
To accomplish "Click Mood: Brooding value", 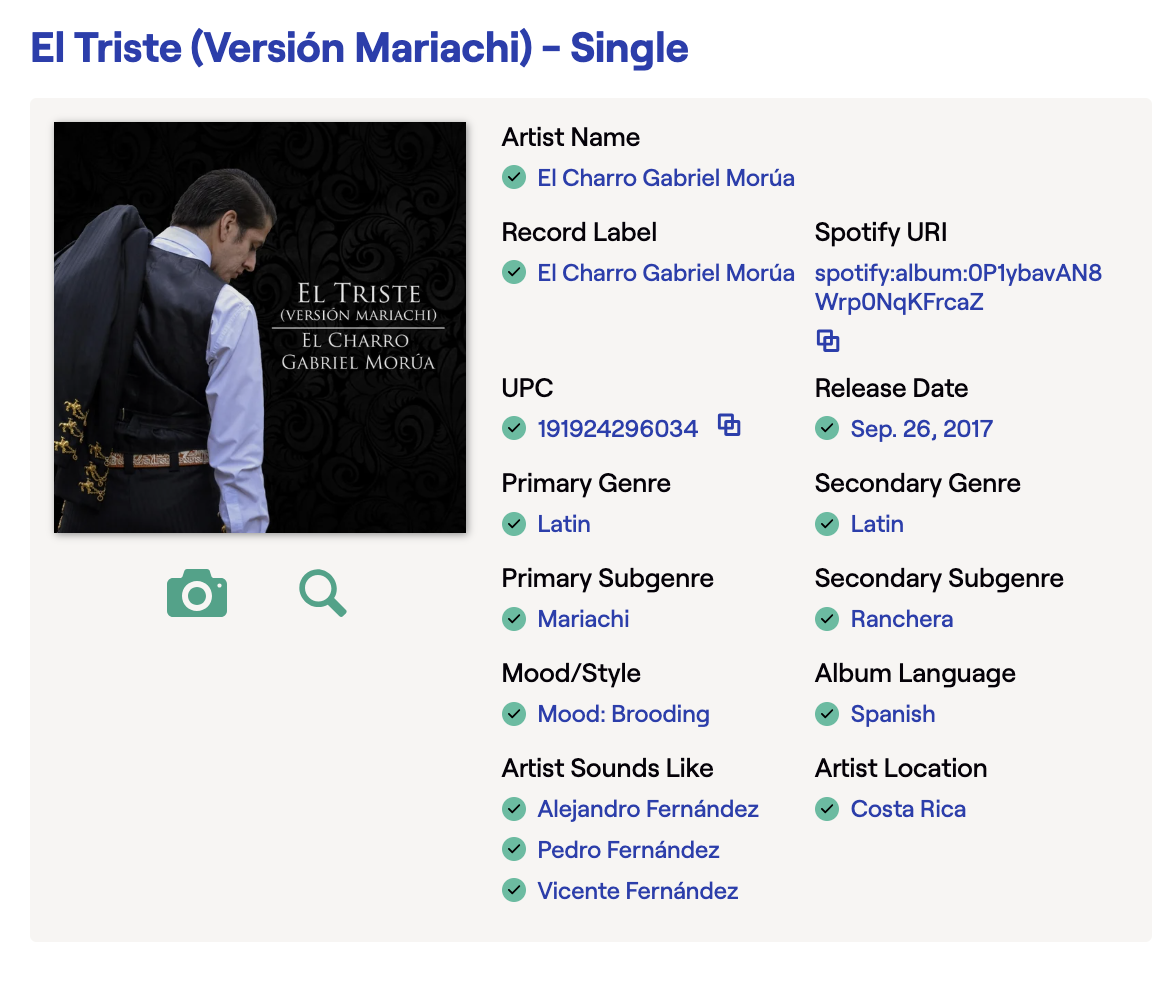I will [623, 714].
